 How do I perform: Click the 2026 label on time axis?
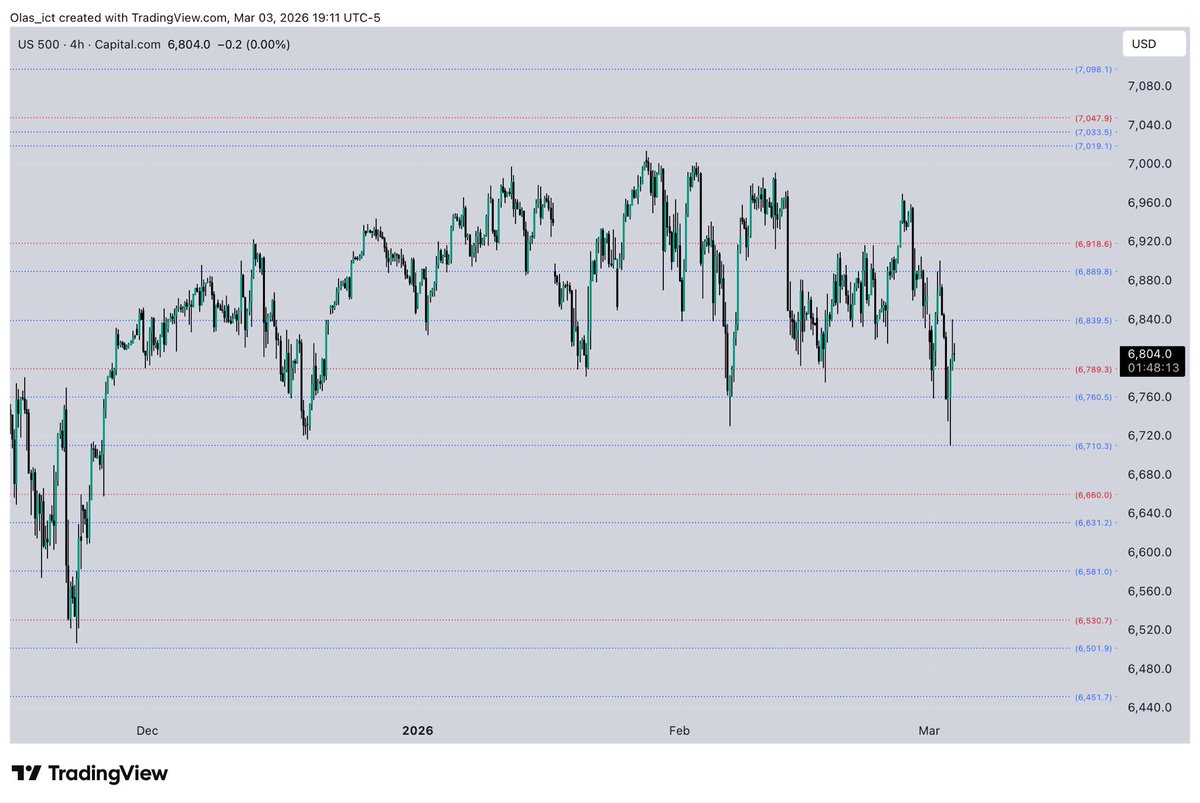(417, 731)
